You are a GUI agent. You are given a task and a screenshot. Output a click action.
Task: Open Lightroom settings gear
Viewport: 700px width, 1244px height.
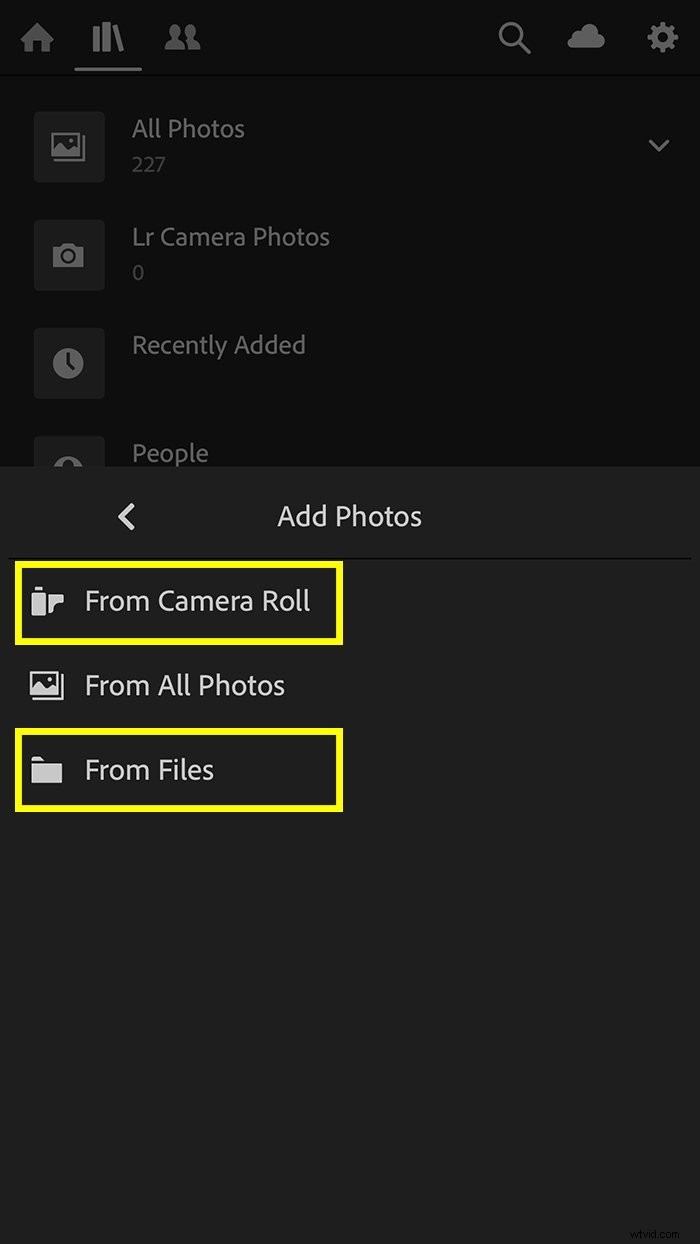pos(662,38)
